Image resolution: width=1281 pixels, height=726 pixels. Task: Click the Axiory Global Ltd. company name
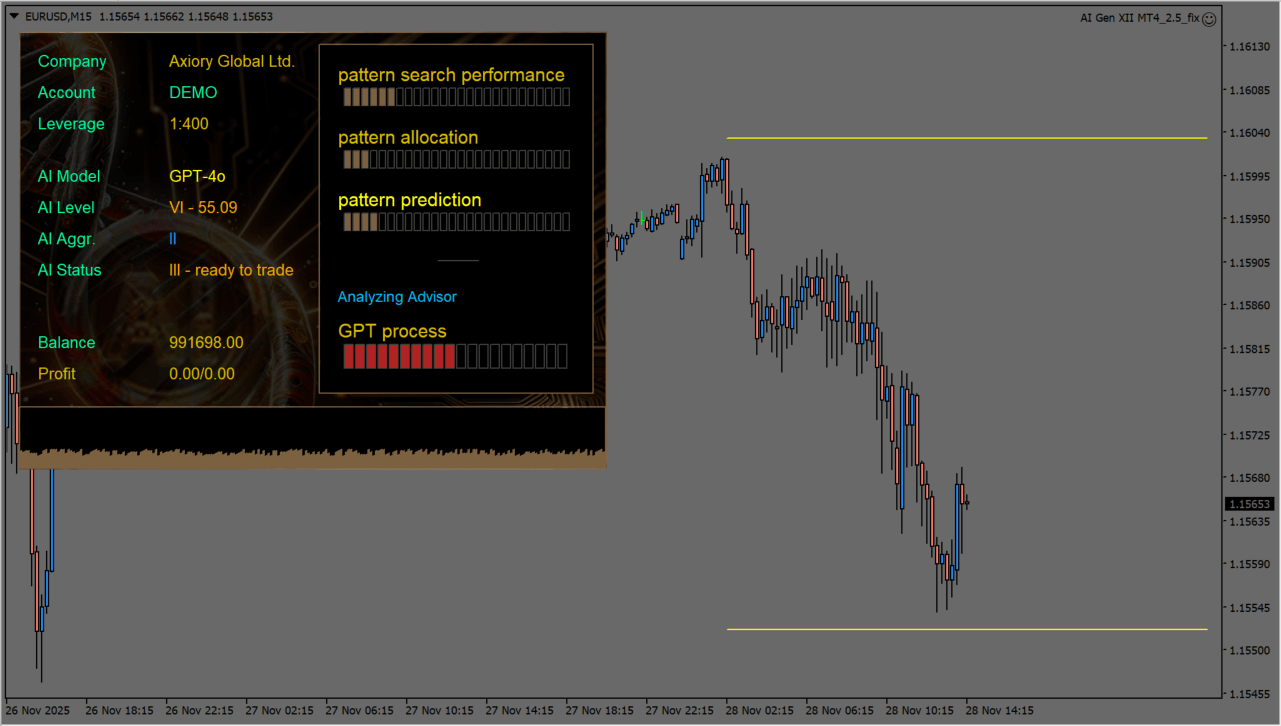(232, 62)
